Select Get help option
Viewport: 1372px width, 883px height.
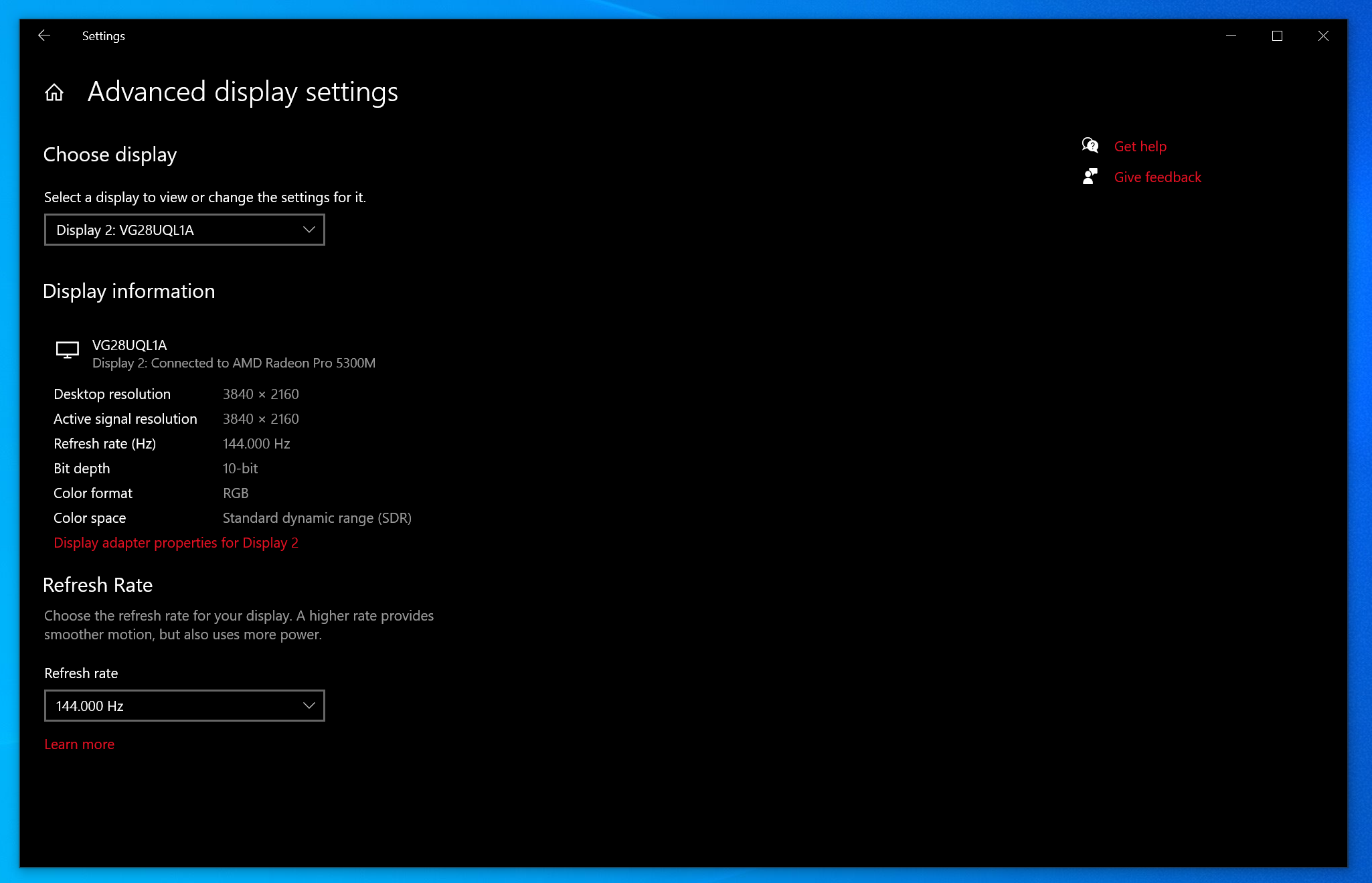point(1142,145)
